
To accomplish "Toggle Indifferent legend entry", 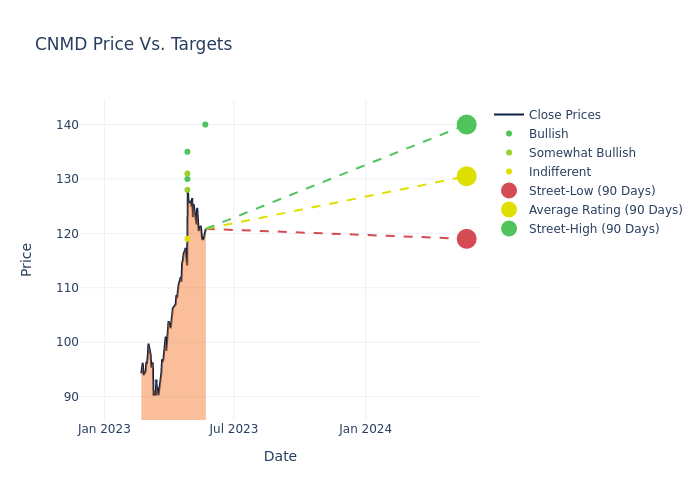I will [559, 172].
